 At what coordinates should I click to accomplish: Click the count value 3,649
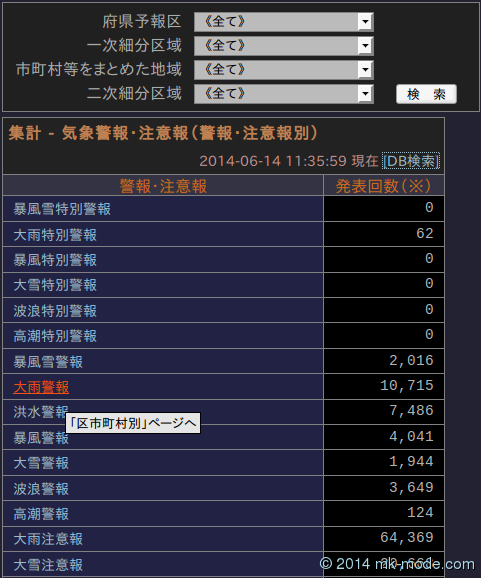tap(411, 487)
